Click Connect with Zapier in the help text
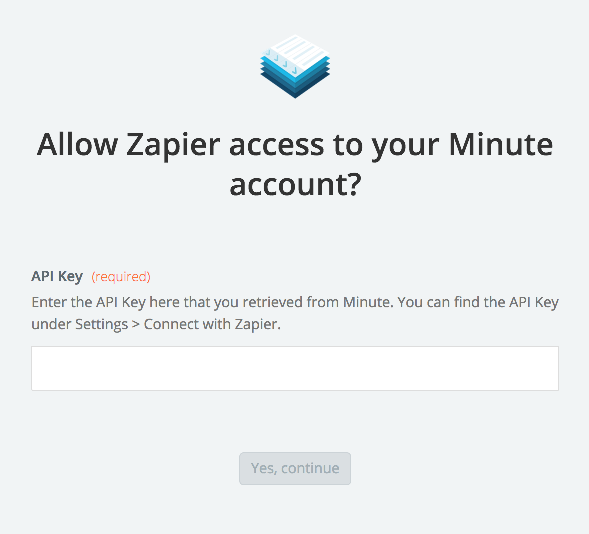The width and height of the screenshot is (589, 534). point(212,324)
